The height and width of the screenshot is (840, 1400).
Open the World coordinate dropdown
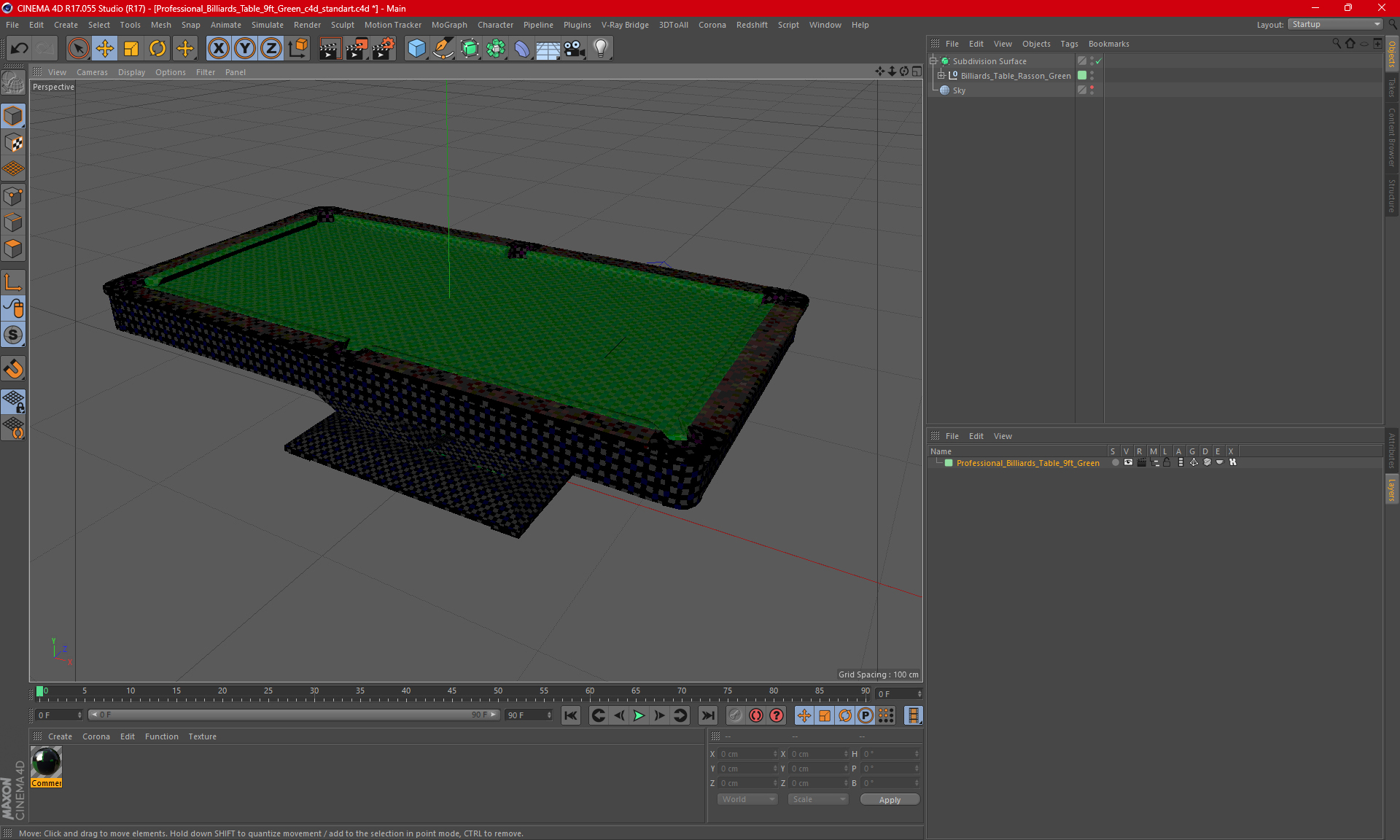[747, 800]
